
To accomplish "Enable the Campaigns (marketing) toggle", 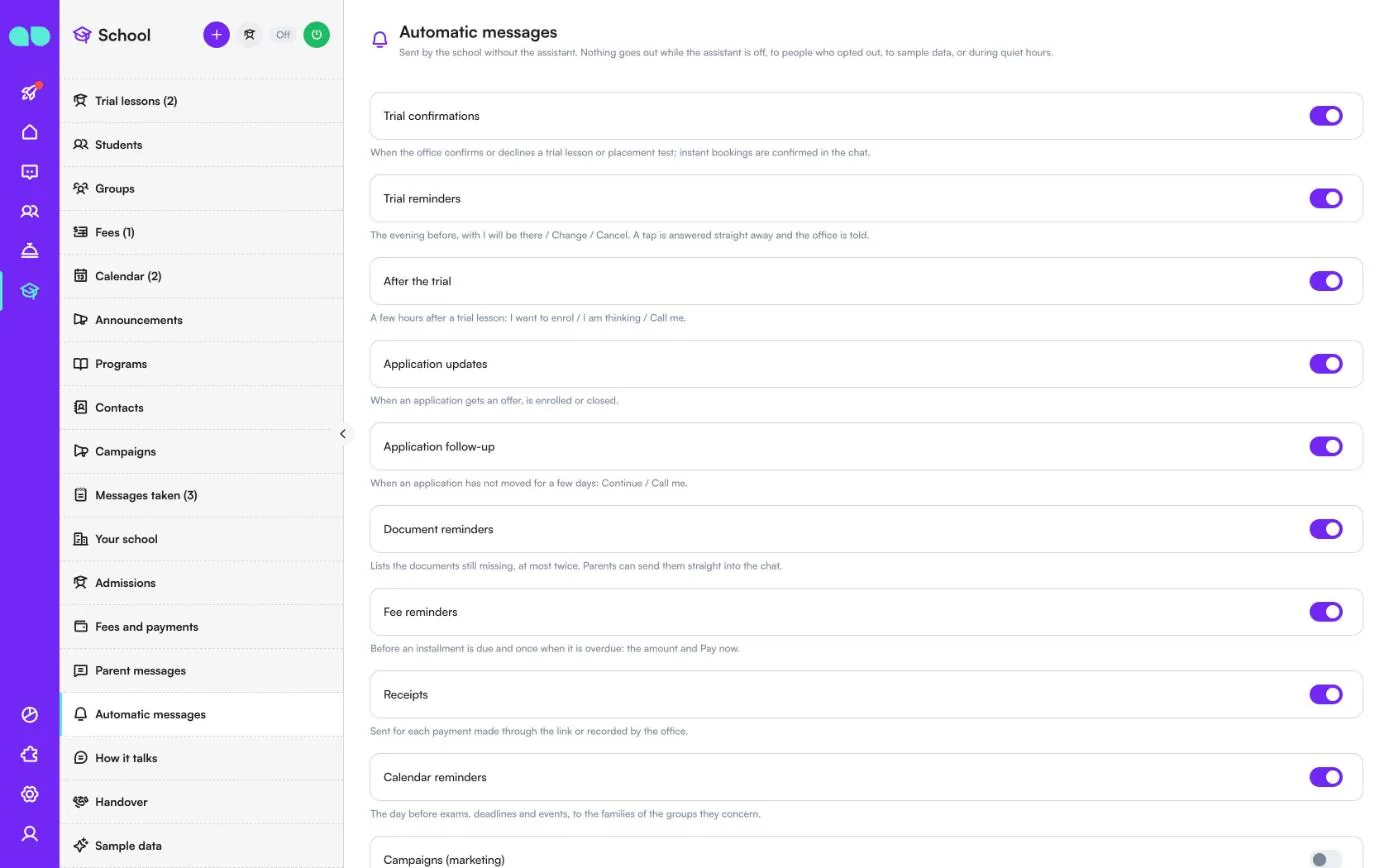I will coord(1326,860).
